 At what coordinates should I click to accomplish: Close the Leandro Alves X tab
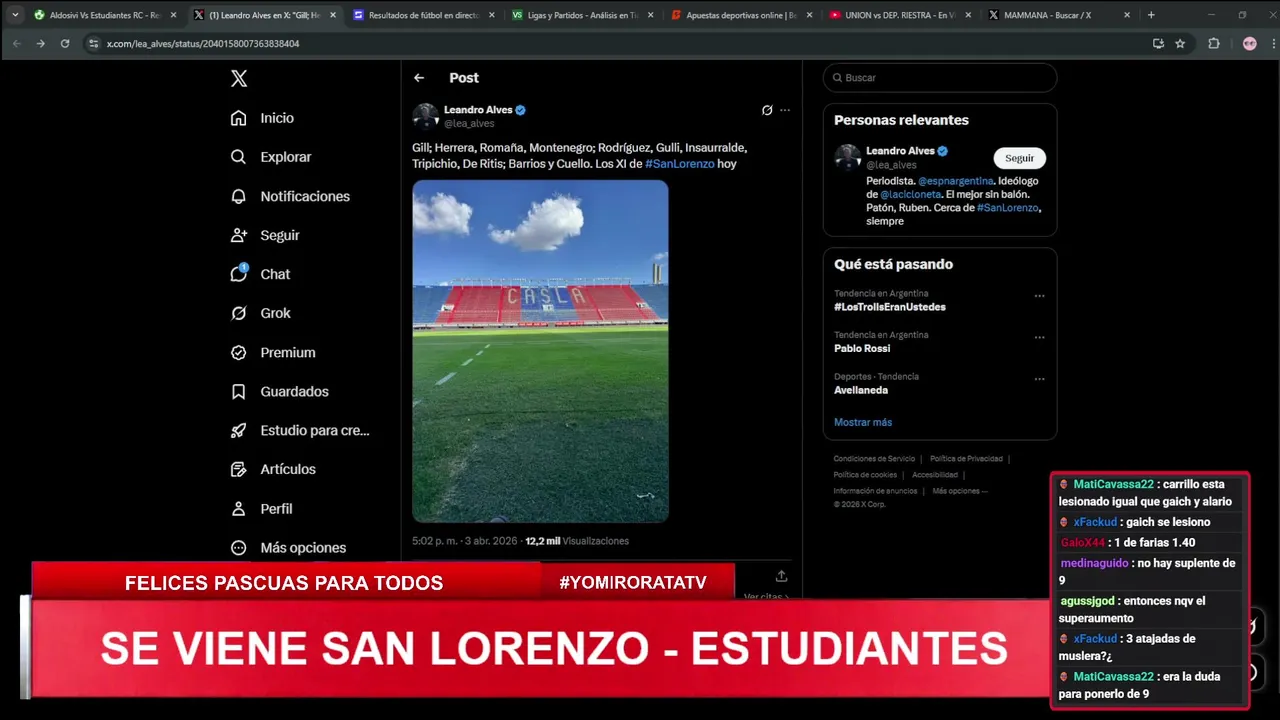click(x=333, y=15)
